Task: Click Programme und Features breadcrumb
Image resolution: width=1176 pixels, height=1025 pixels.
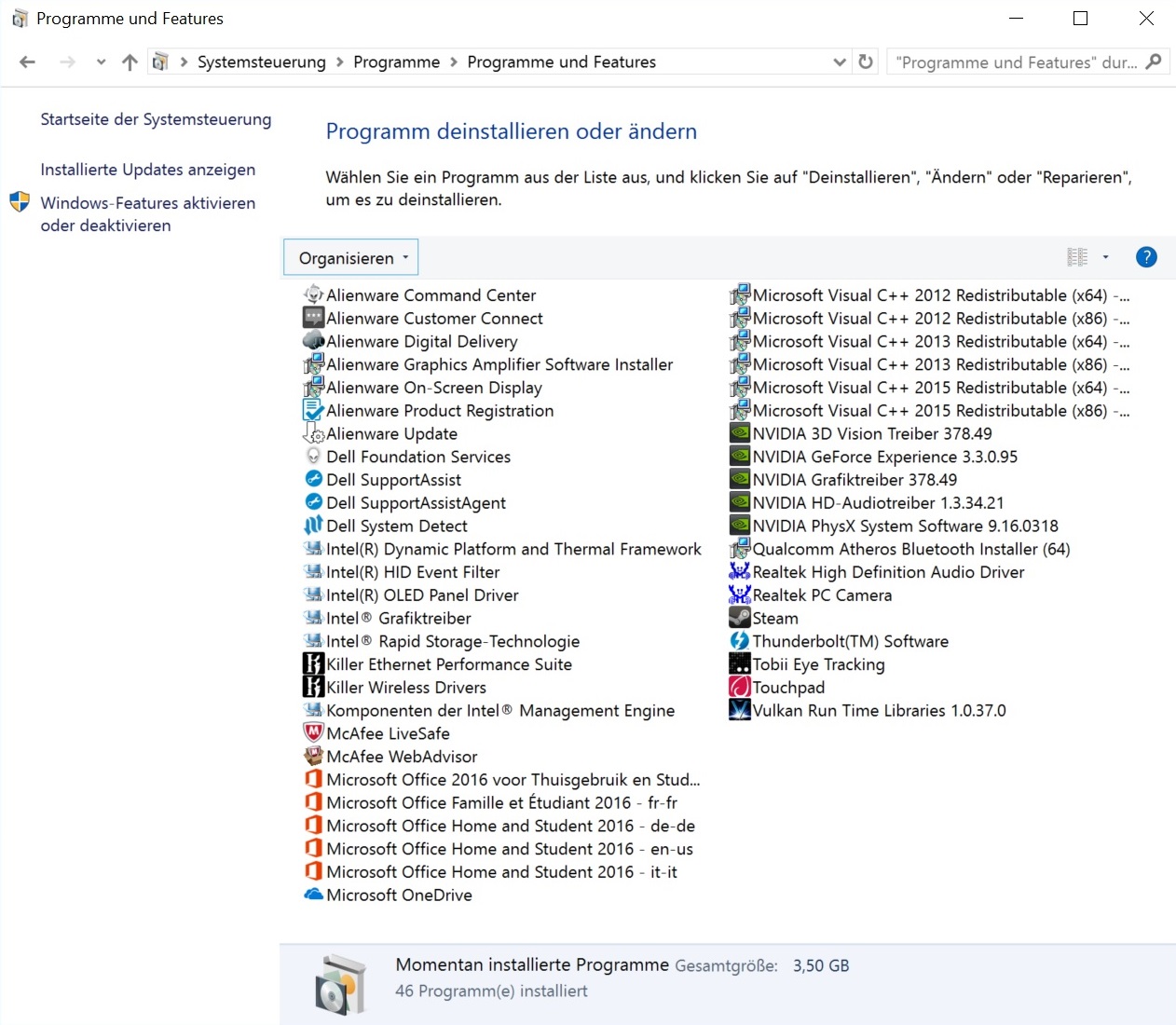Action: coord(562,61)
